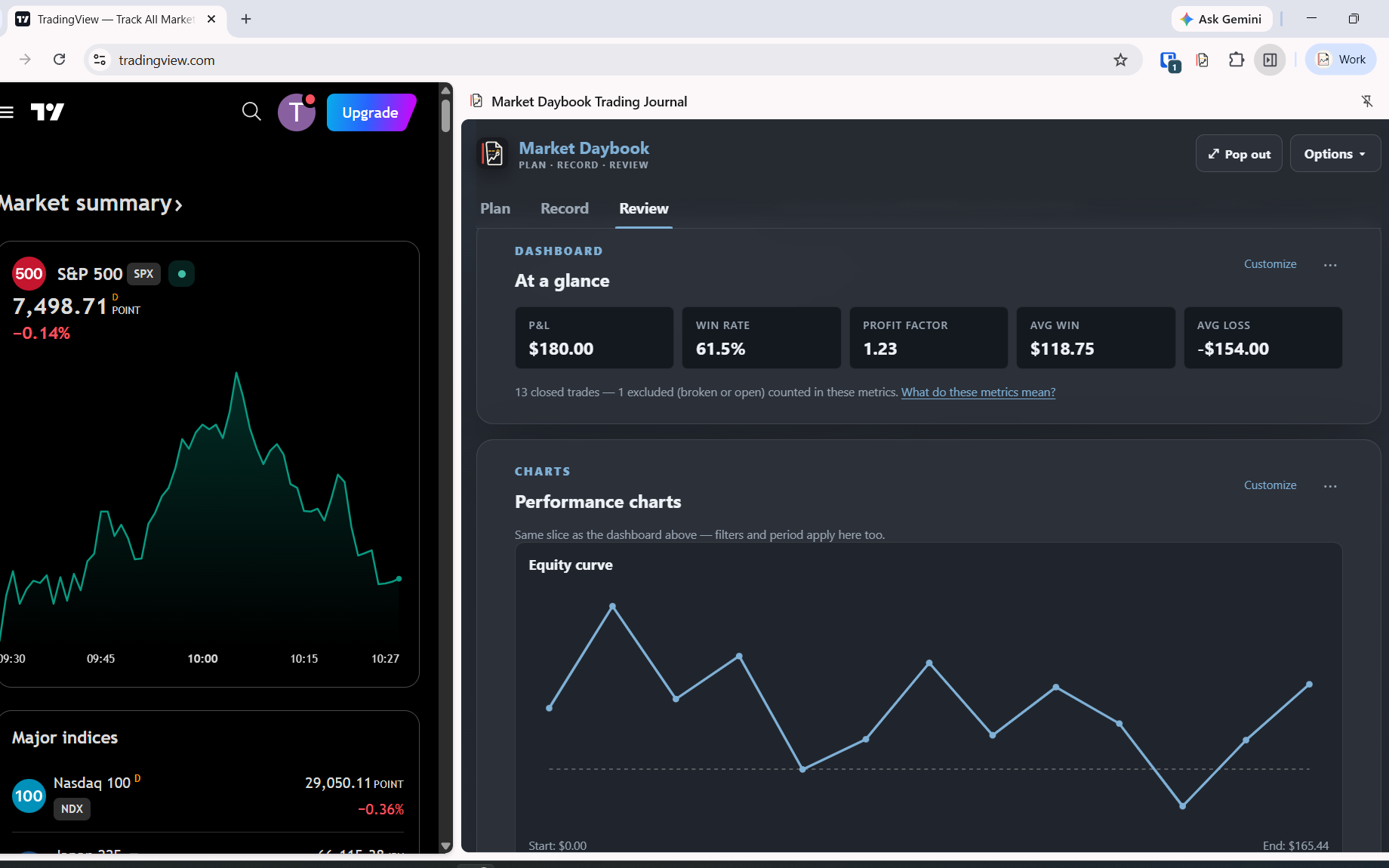Click the Avg Loss -$154.00 card
This screenshot has width=1389, height=868.
pyautogui.click(x=1263, y=337)
